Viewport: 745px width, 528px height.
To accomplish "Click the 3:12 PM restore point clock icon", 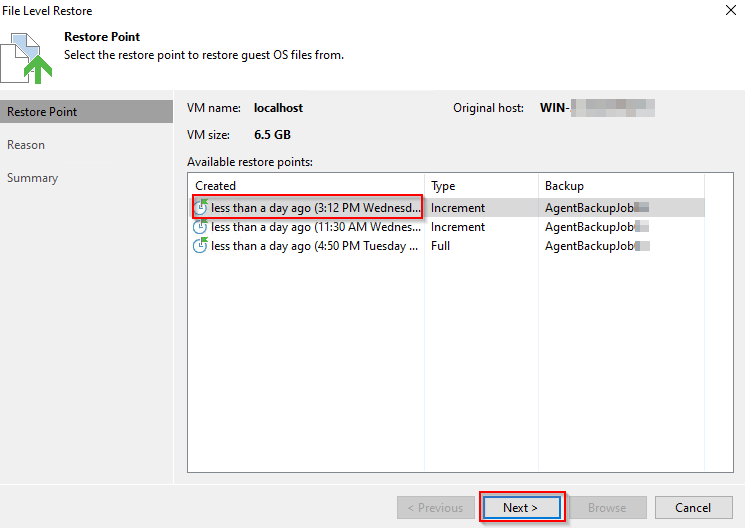I will pos(201,208).
